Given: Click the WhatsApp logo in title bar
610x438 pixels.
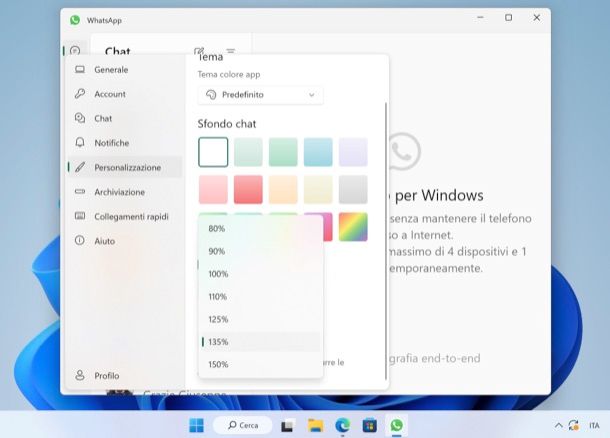Looking at the screenshot, I should [75, 20].
